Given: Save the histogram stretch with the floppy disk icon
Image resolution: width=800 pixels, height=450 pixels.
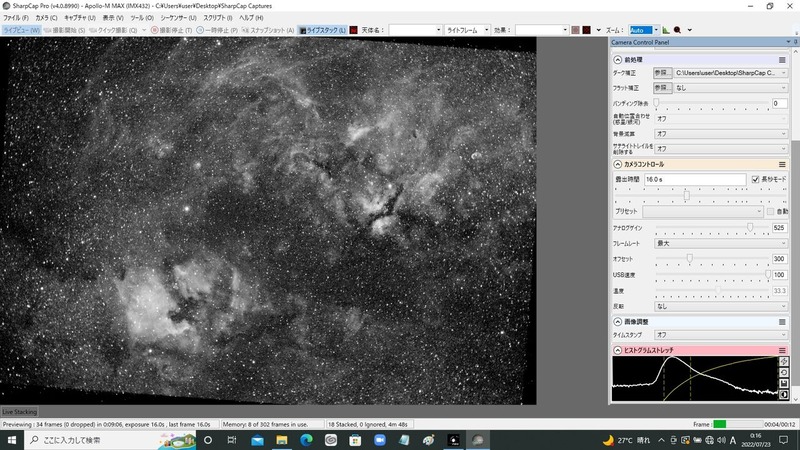Looking at the screenshot, I should coord(784,384).
